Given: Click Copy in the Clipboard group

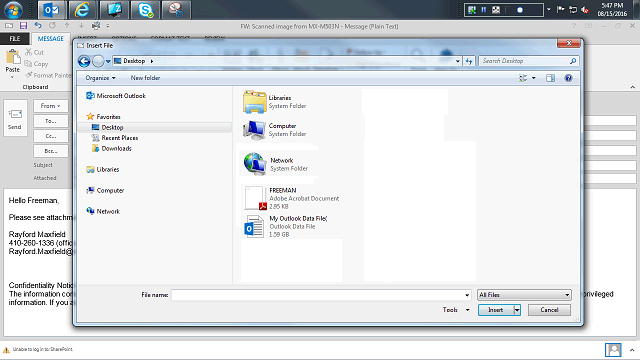Looking at the screenshot, I should tap(36, 64).
